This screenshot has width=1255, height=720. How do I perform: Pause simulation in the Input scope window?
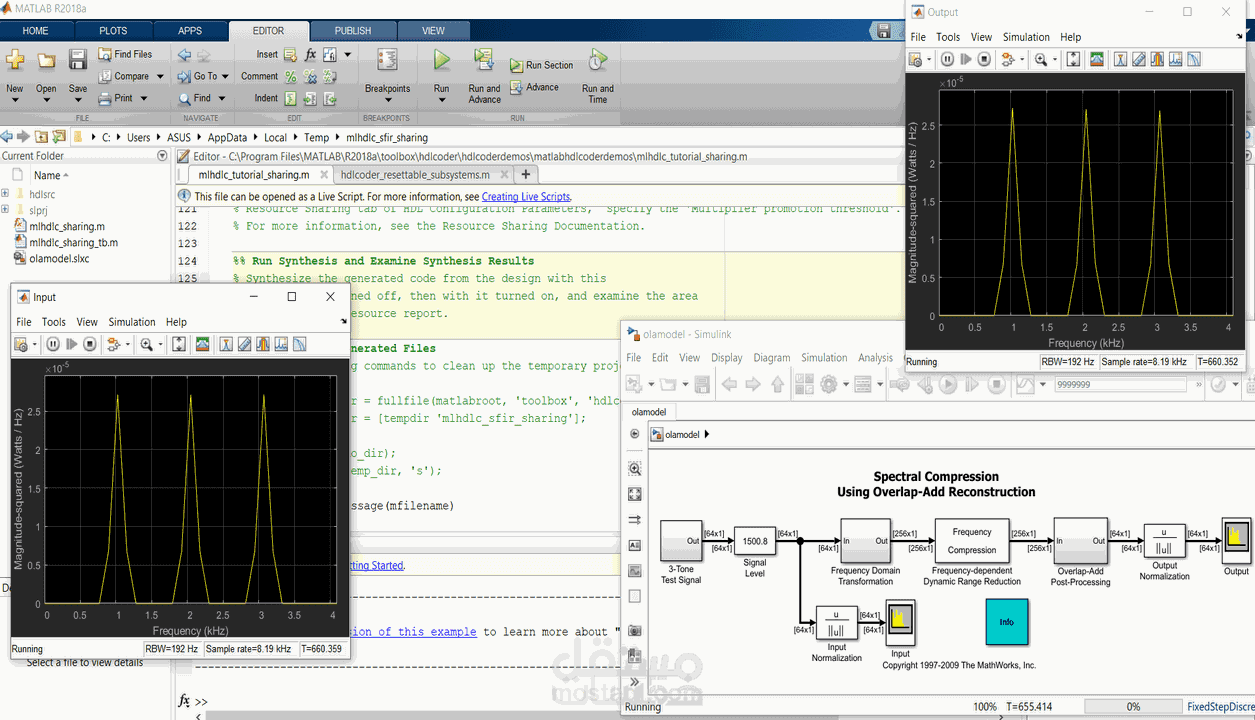pyautogui.click(x=53, y=344)
